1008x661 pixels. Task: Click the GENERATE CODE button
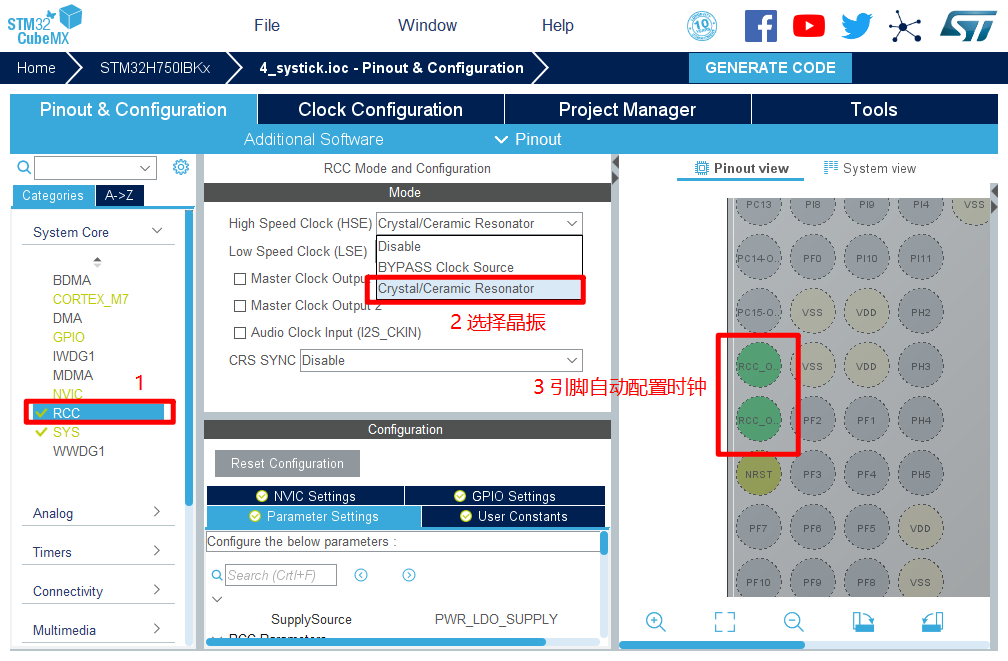(x=770, y=68)
